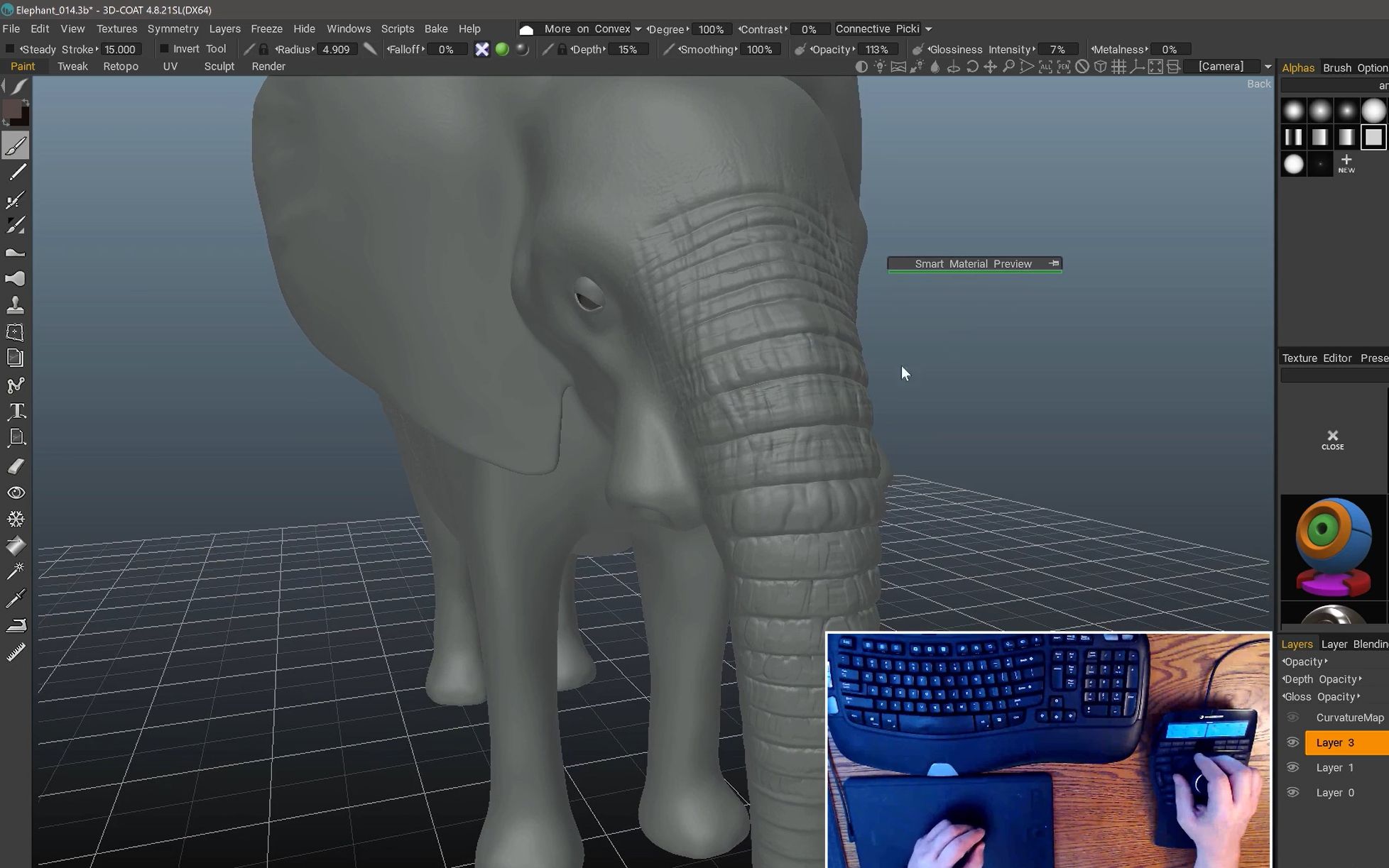
Task: Hide the CurvatureMap layer
Action: [x=1292, y=718]
